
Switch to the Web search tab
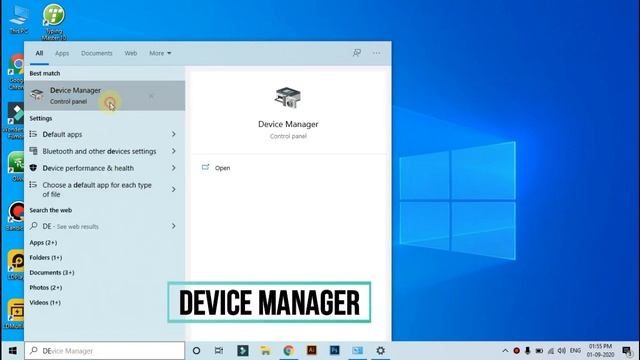(x=131, y=53)
